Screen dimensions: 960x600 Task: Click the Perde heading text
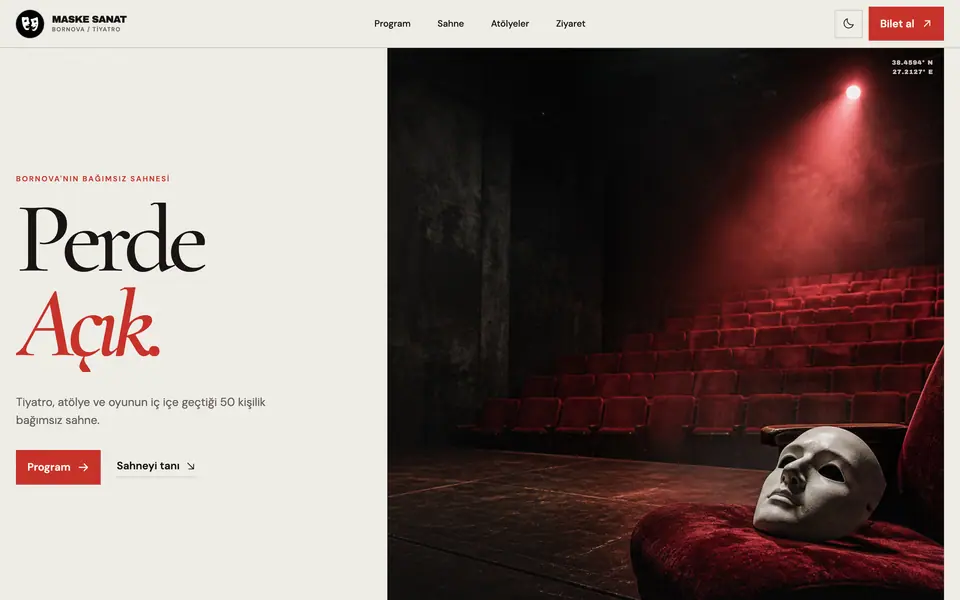point(112,238)
